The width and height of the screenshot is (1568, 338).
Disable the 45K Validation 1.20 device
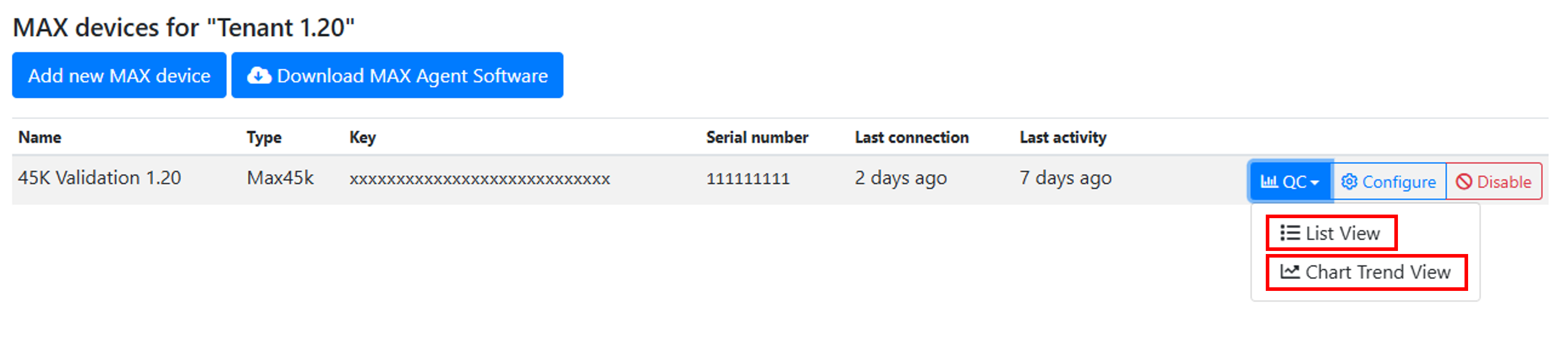pos(1494,181)
